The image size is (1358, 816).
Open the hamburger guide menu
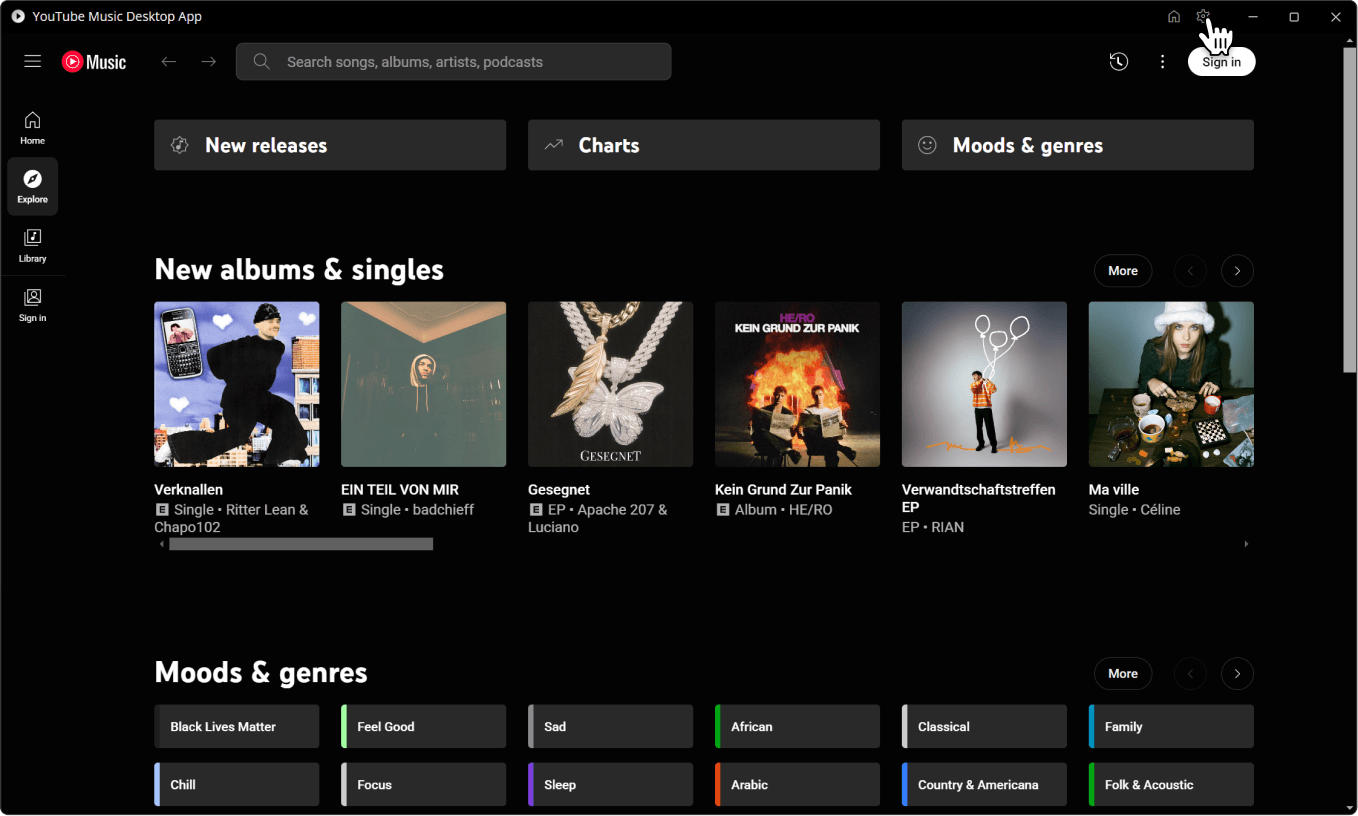[33, 62]
